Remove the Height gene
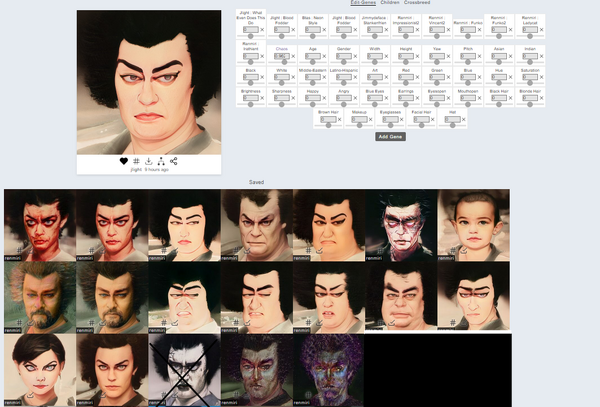Viewport: 600px width, 407px height. click(417, 56)
